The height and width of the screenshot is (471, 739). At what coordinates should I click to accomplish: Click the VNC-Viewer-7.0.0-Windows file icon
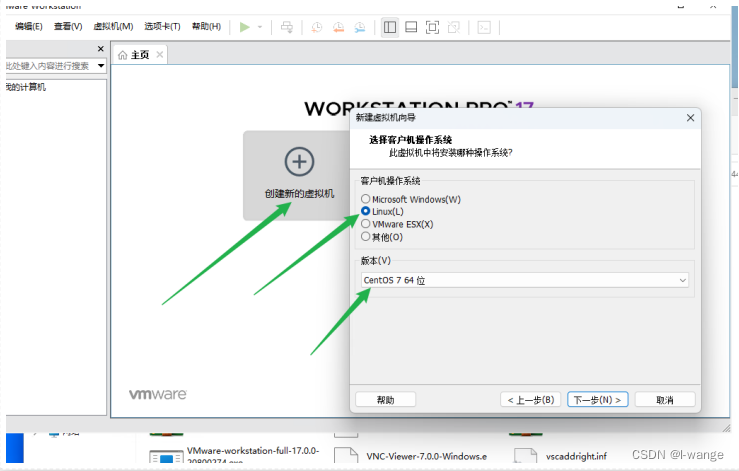346,455
